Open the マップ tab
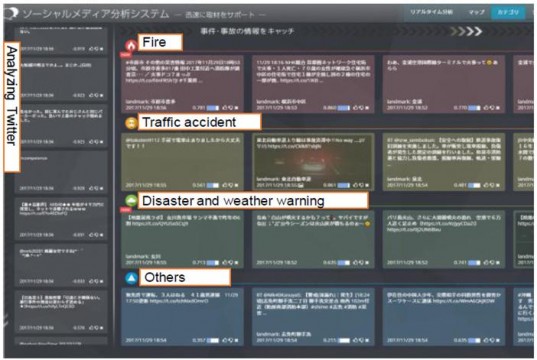This screenshot has width=537, height=360. 476,12
